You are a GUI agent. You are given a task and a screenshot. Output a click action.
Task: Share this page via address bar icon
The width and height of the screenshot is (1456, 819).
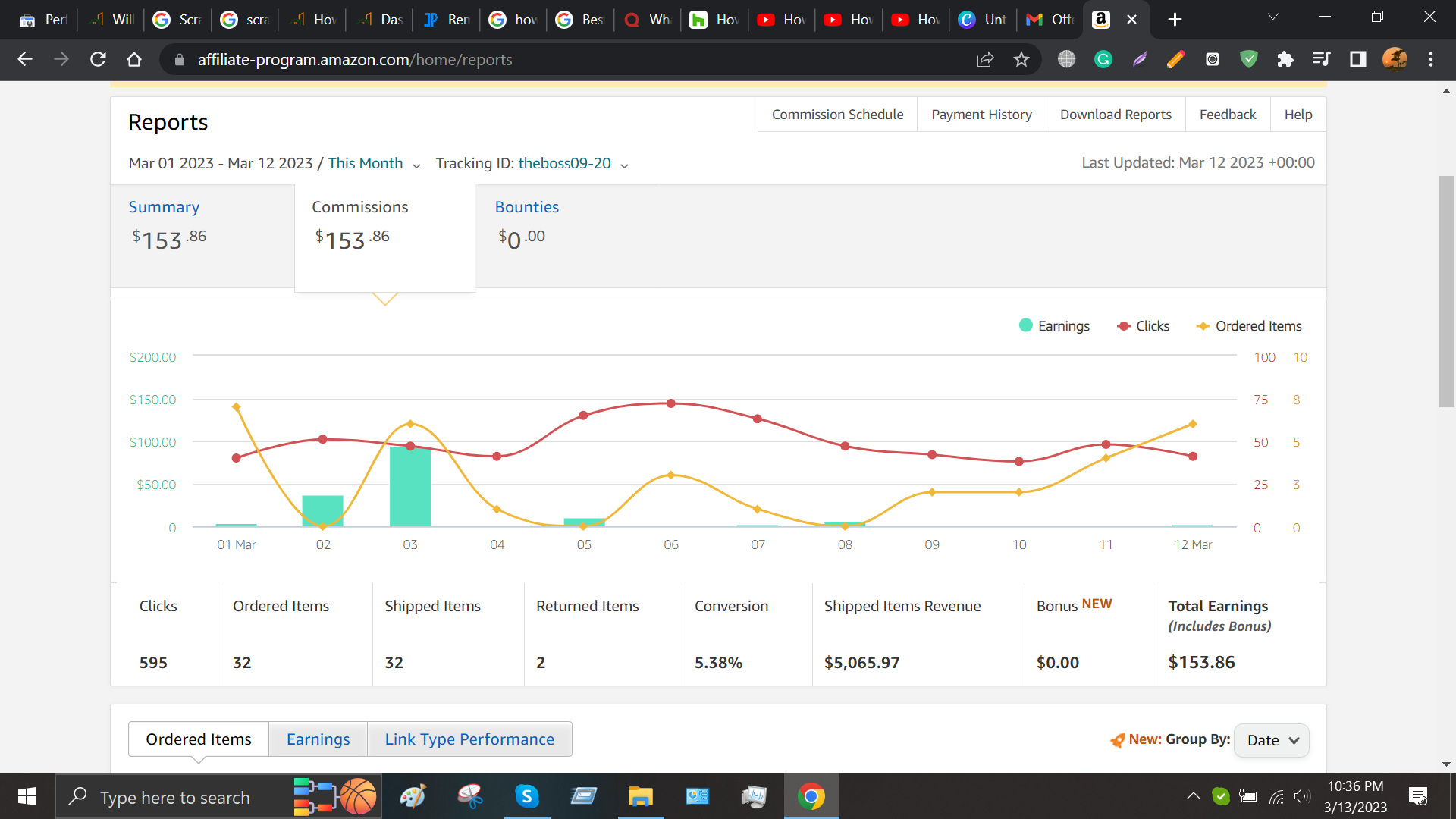pyautogui.click(x=985, y=59)
